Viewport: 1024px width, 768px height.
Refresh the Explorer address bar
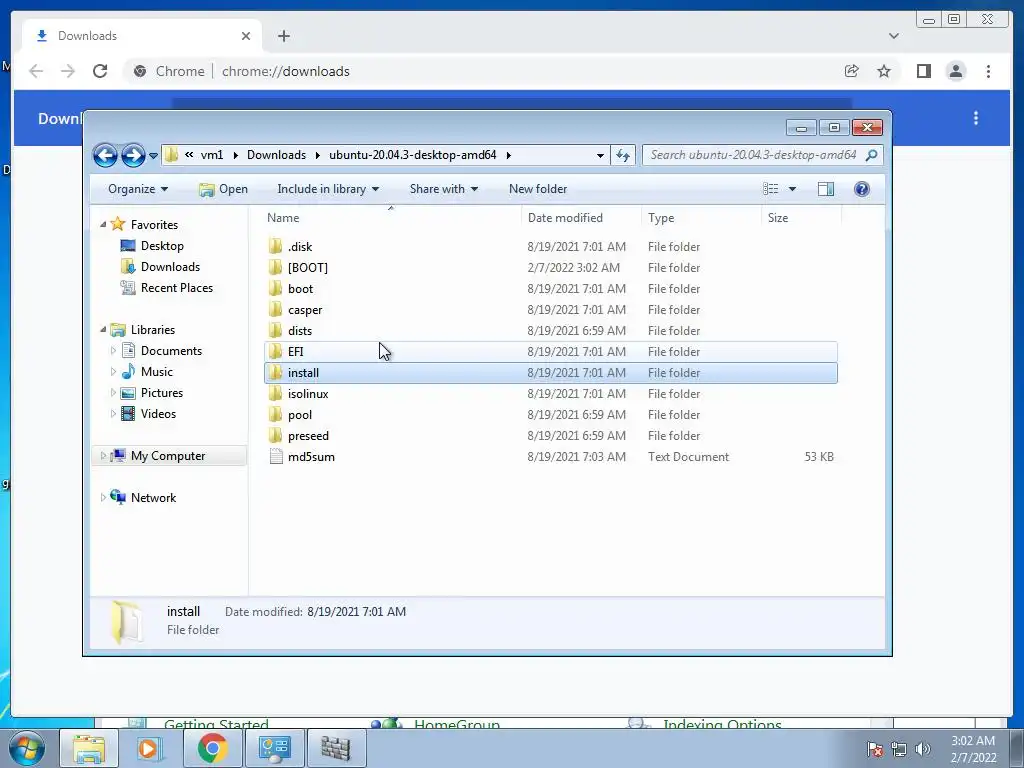[x=623, y=155]
